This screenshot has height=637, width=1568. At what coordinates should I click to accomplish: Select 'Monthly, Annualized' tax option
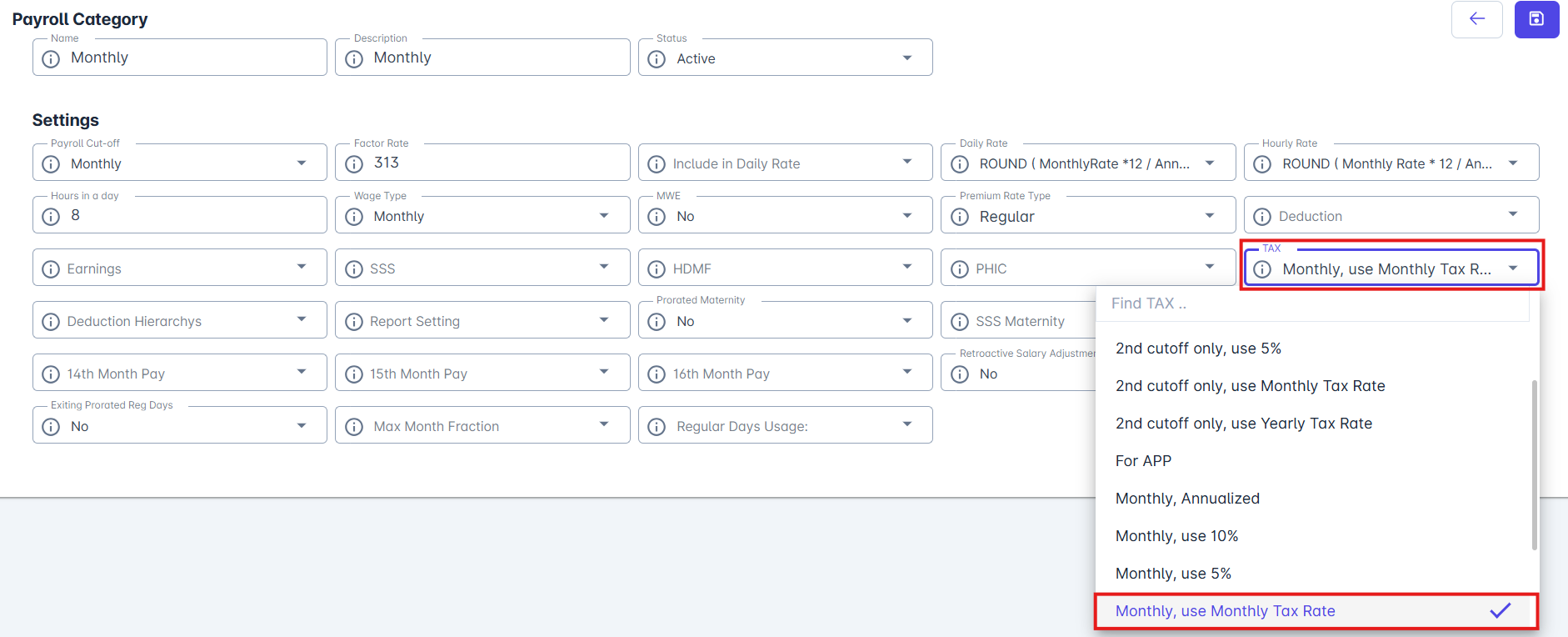tap(1187, 499)
